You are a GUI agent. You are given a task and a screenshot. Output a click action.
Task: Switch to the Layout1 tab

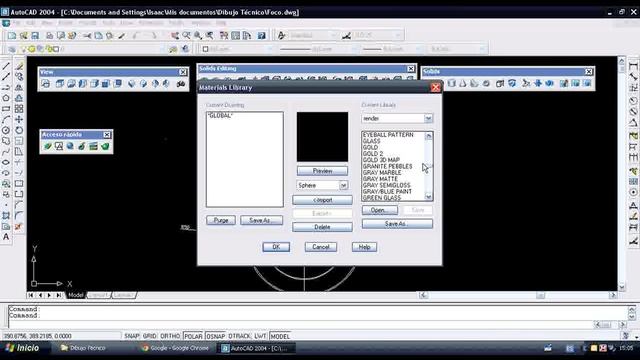(x=98, y=295)
